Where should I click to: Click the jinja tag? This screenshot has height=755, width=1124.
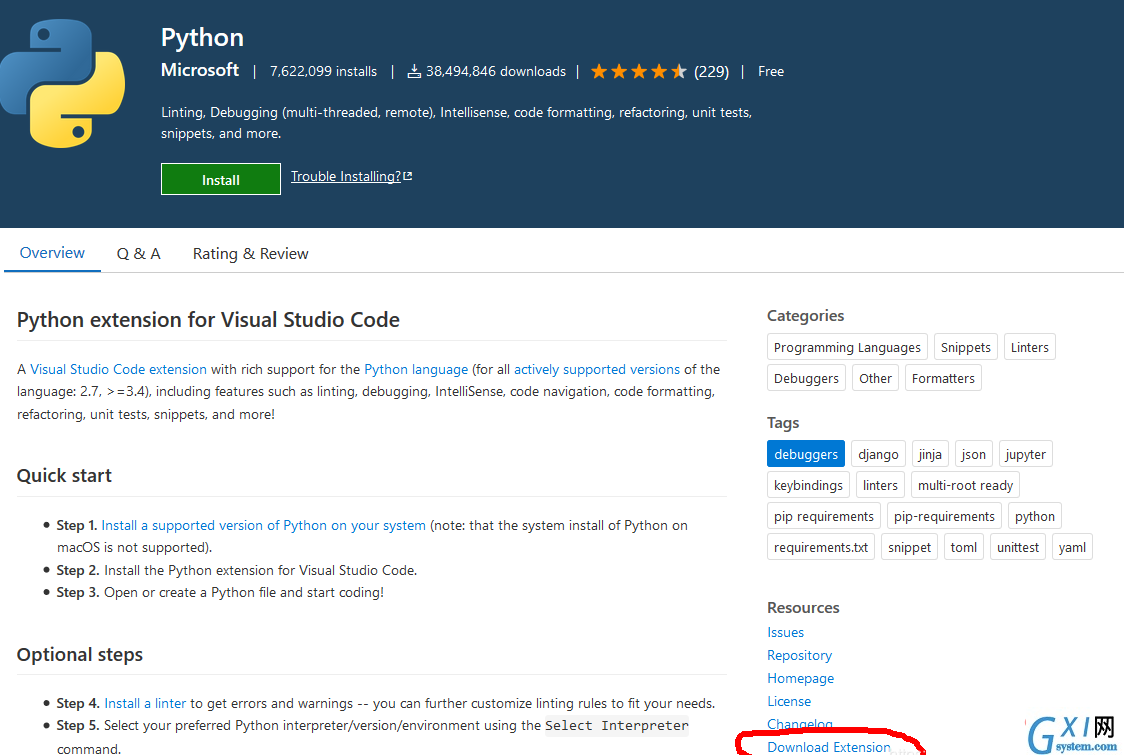point(930,454)
